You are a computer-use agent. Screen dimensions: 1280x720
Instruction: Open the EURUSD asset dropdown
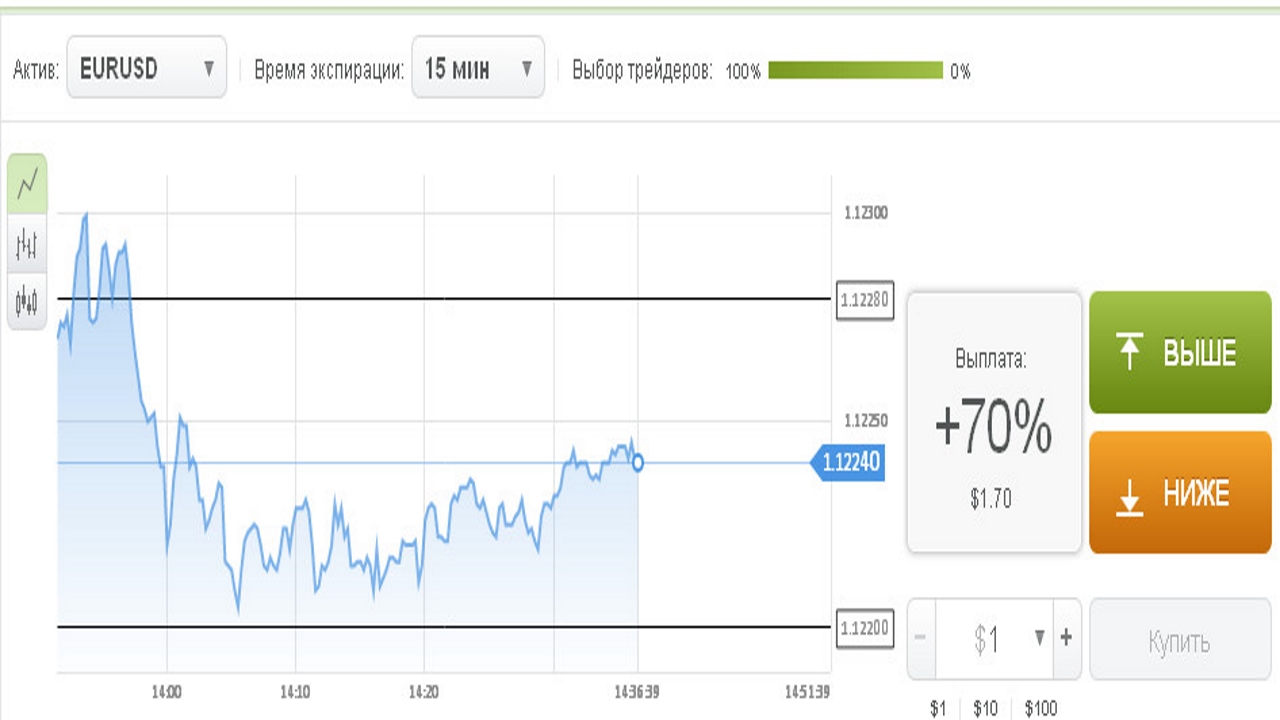click(146, 69)
